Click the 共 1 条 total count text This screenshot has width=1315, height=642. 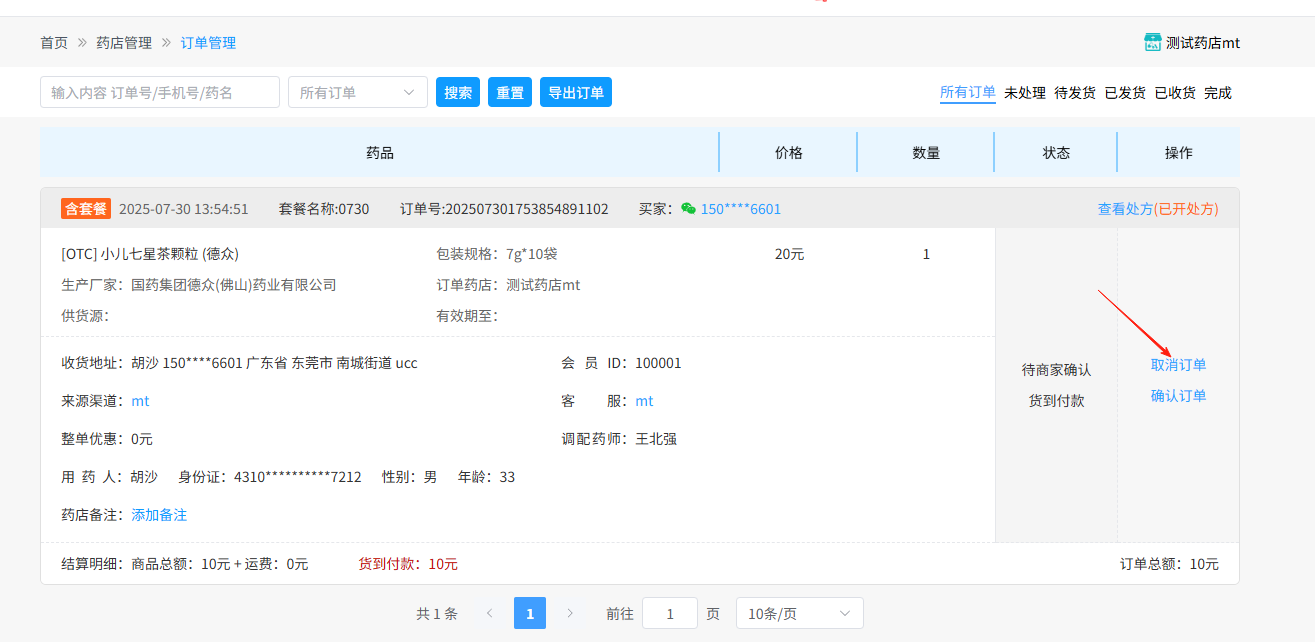(437, 613)
